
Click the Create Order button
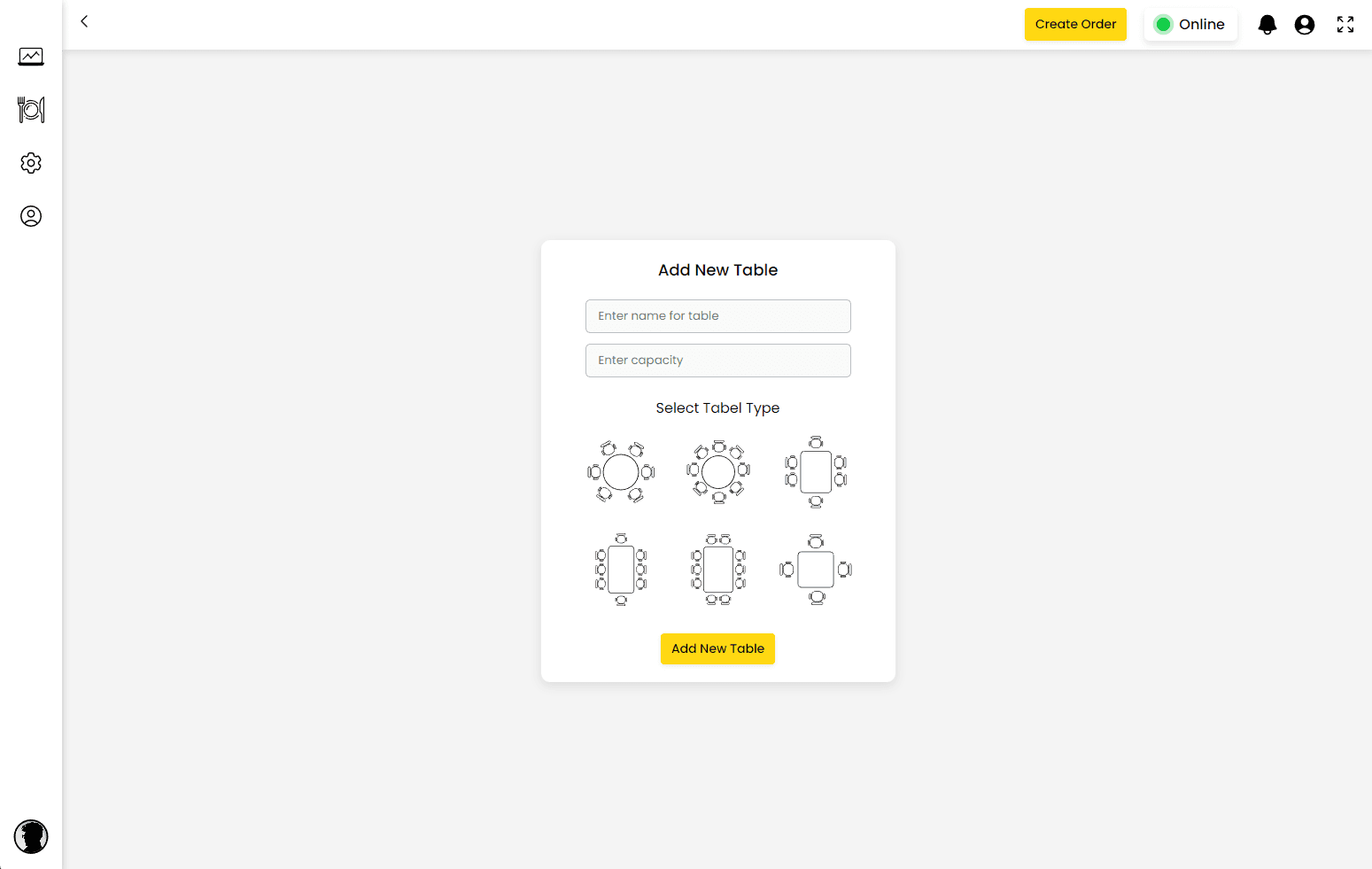tap(1075, 25)
